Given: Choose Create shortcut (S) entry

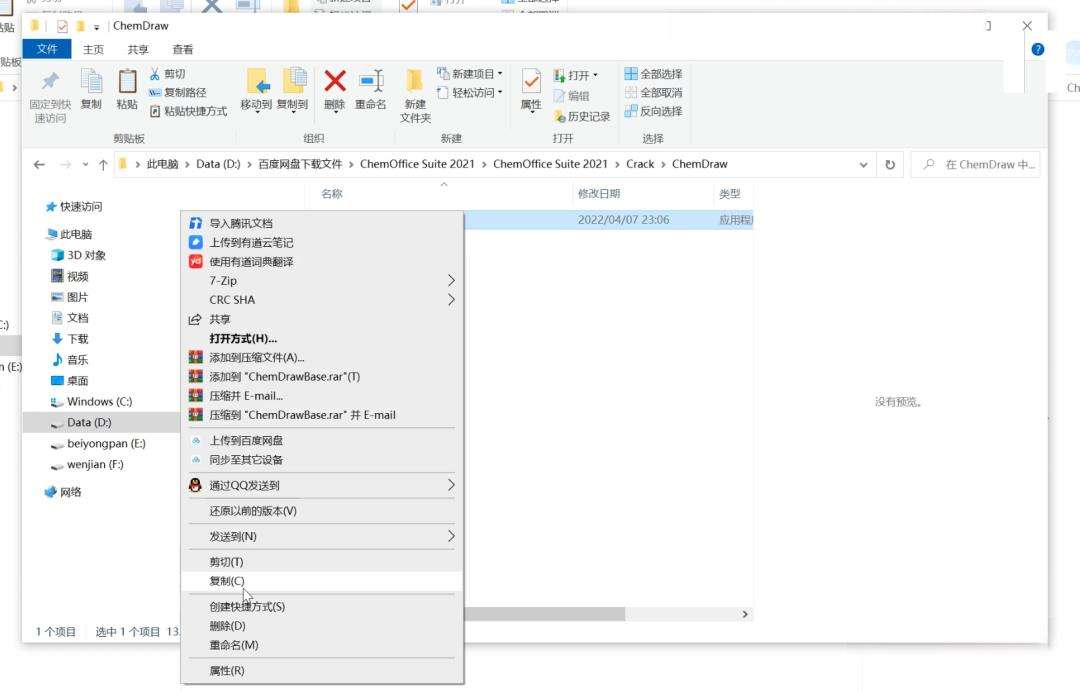Looking at the screenshot, I should click(321, 606).
